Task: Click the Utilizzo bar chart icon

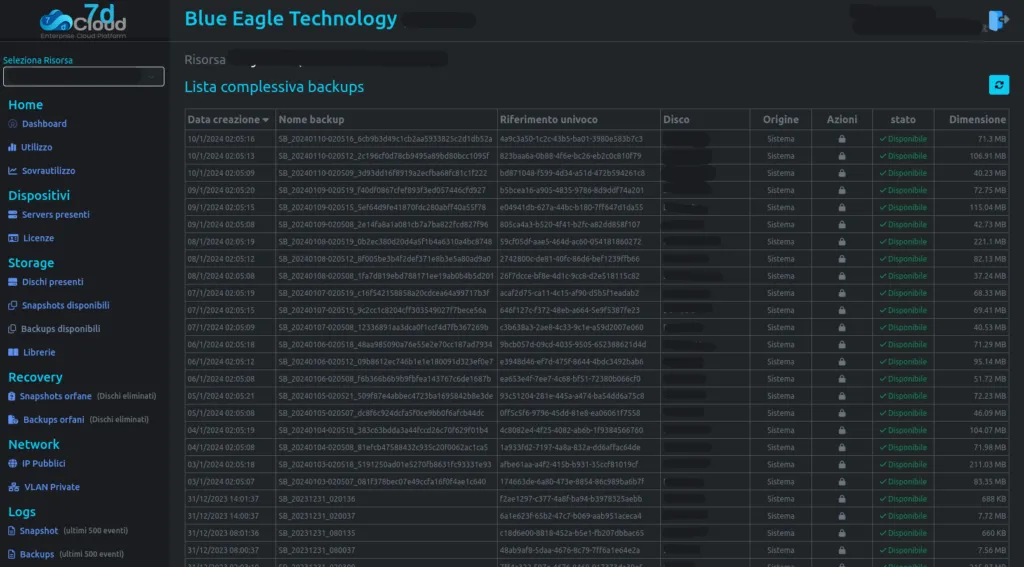Action: (x=12, y=147)
